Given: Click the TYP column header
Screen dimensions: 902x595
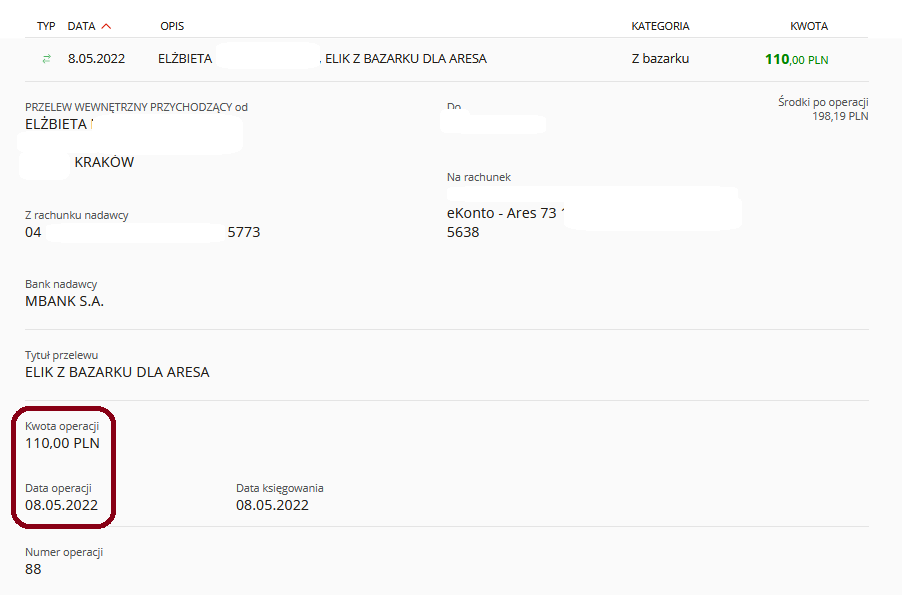Looking at the screenshot, I should point(46,26).
